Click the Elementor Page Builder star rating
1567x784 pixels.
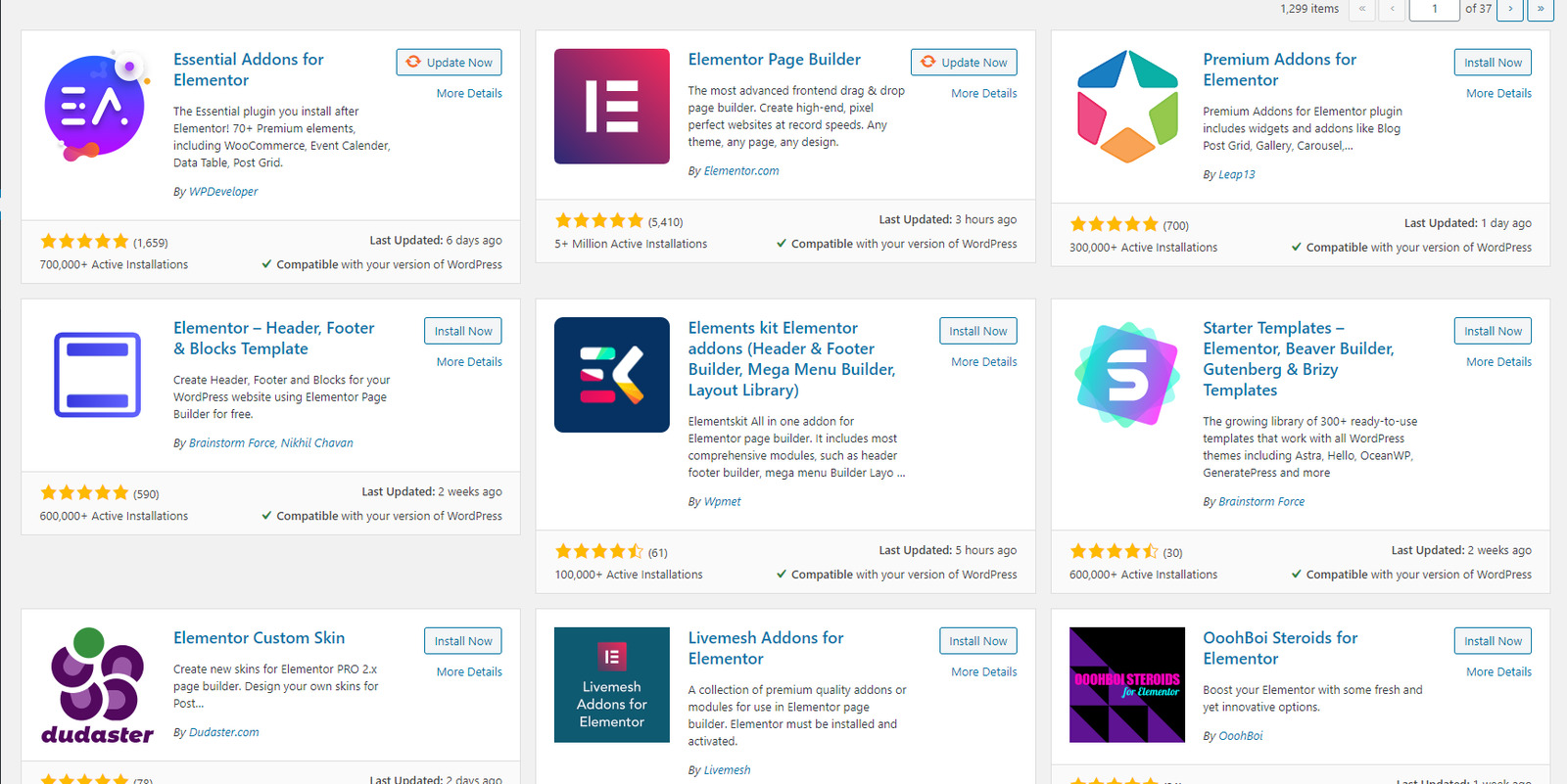[599, 221]
